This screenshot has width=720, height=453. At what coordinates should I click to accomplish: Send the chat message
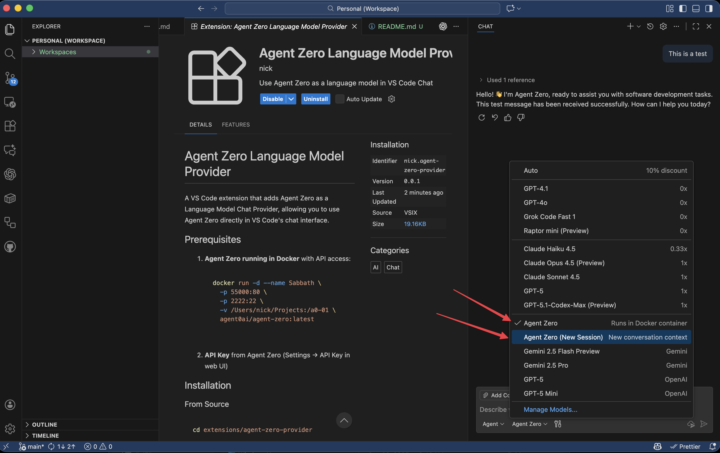coord(704,424)
